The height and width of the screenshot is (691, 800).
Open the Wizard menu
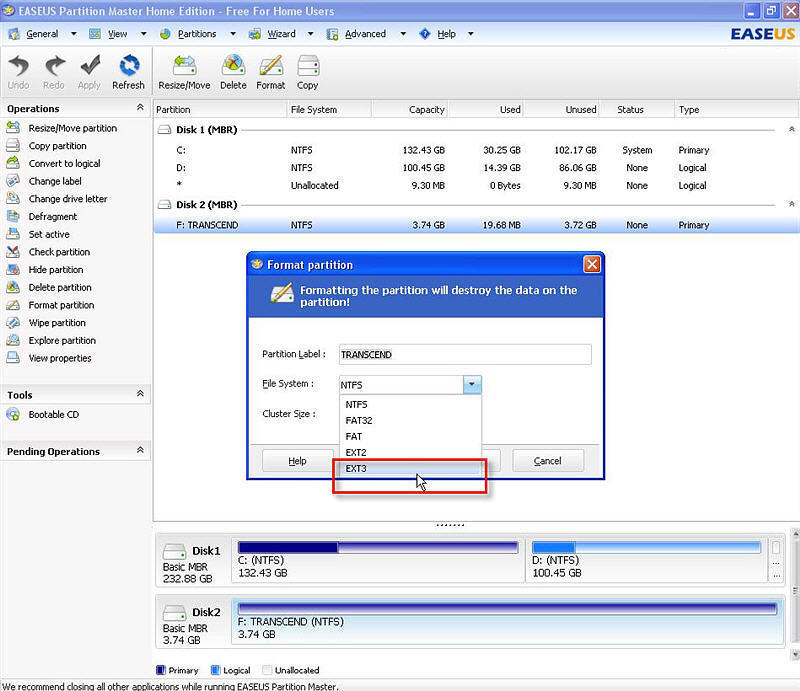click(x=281, y=34)
